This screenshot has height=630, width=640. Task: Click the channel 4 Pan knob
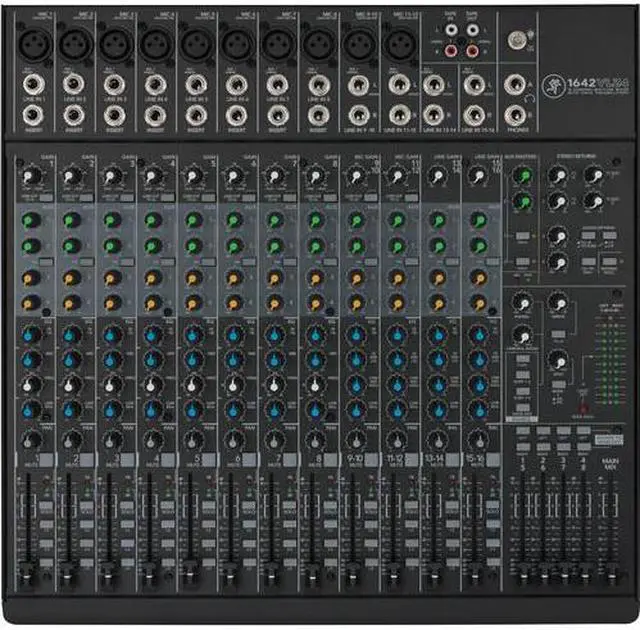click(153, 438)
